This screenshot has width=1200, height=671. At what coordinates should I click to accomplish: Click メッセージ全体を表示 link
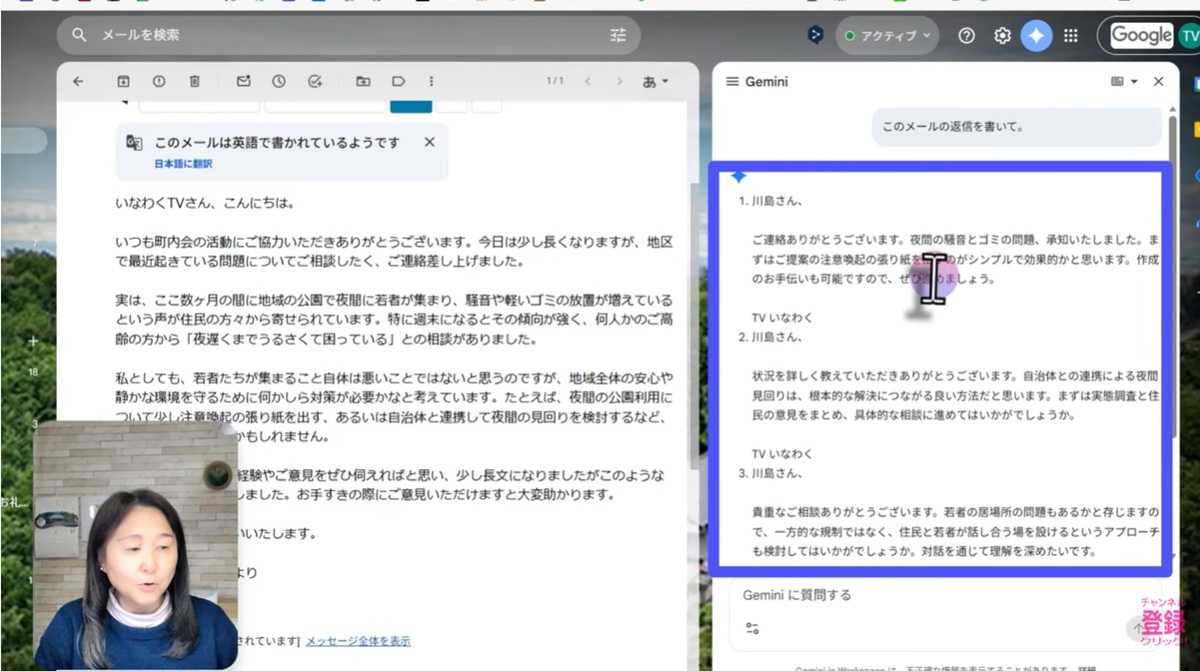pos(358,641)
